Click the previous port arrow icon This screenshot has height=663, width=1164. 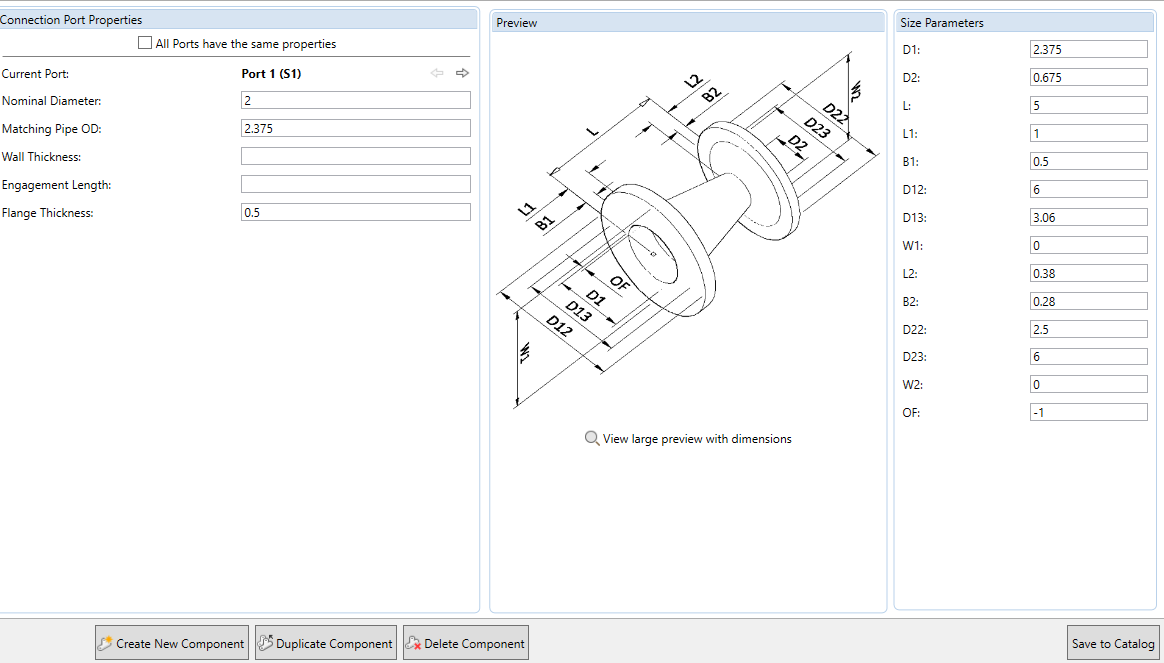coord(437,72)
